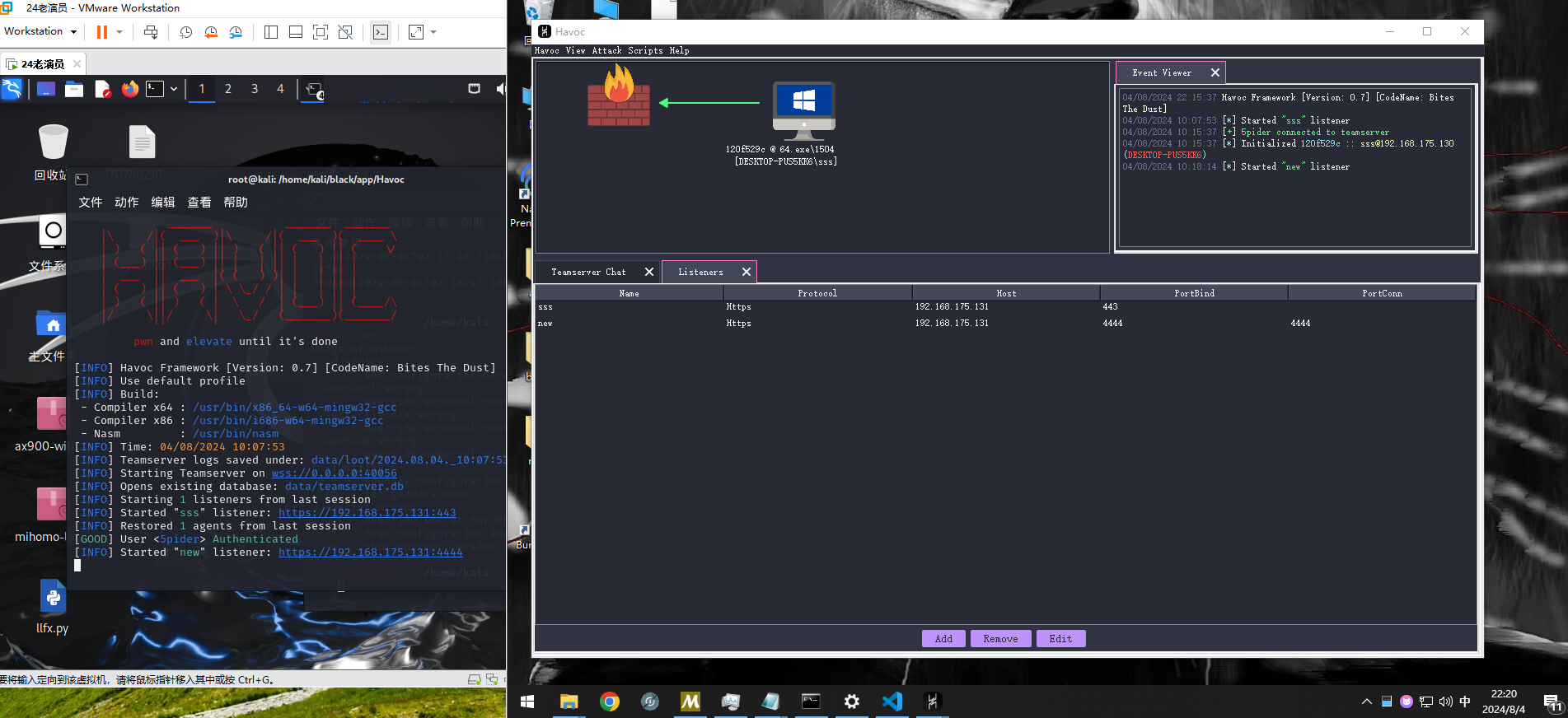Select the sss listener row name
Viewport: 1568px width, 718px height.
click(x=545, y=307)
